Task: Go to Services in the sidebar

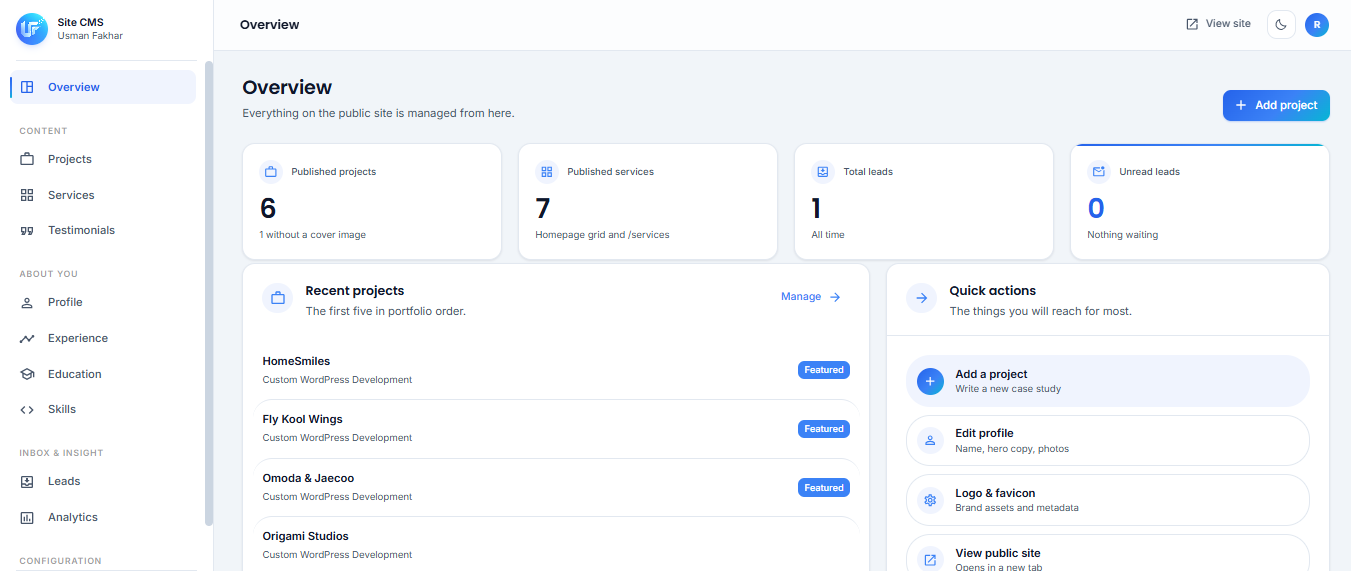Action: (x=103, y=195)
